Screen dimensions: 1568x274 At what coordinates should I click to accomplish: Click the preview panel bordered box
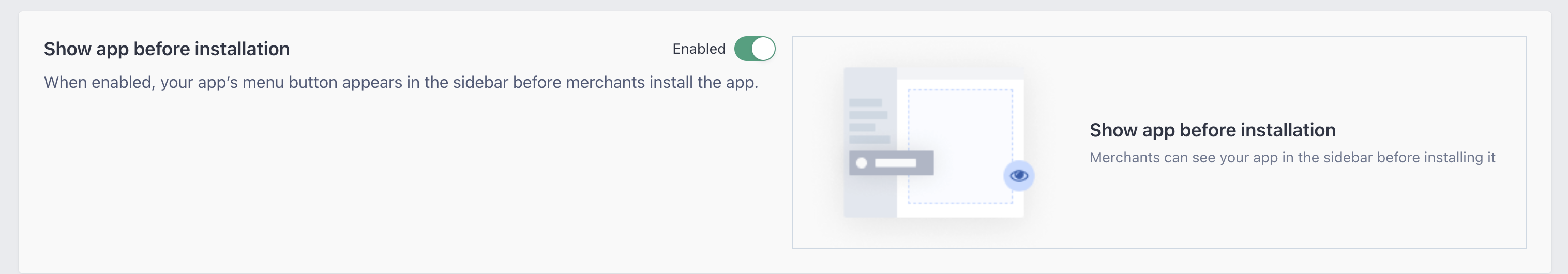[x=1159, y=143]
